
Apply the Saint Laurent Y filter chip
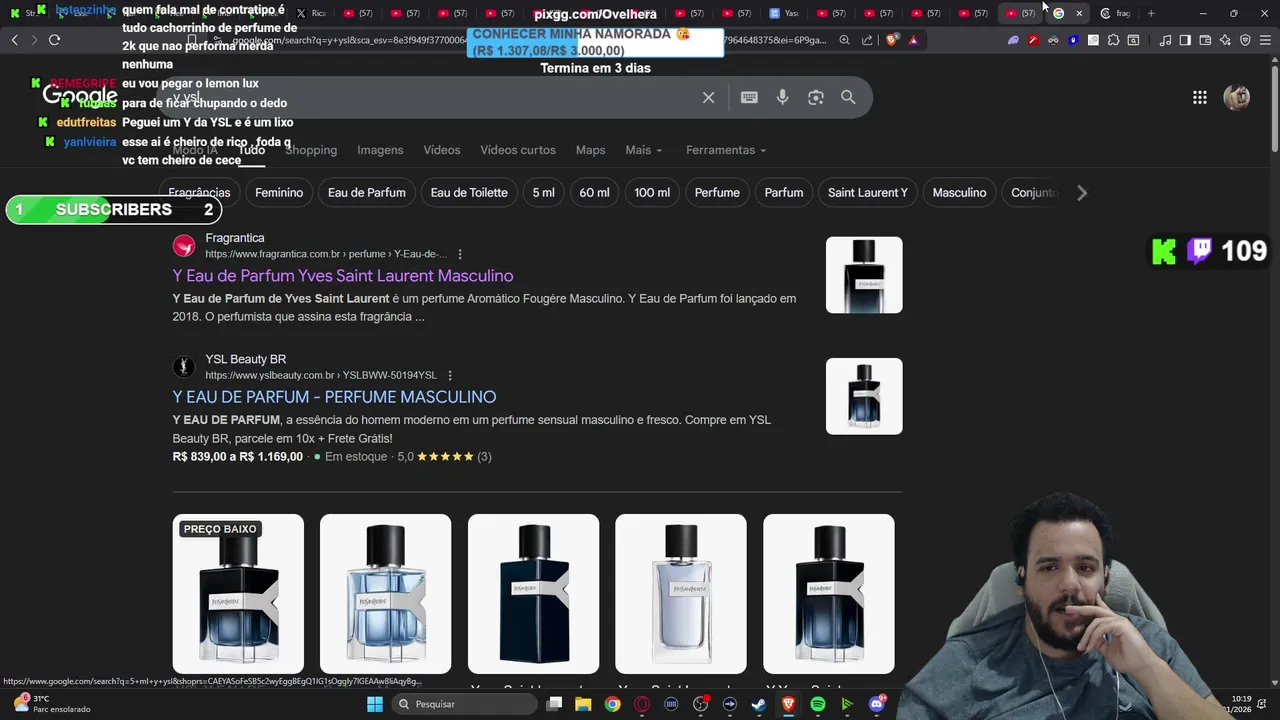click(868, 193)
